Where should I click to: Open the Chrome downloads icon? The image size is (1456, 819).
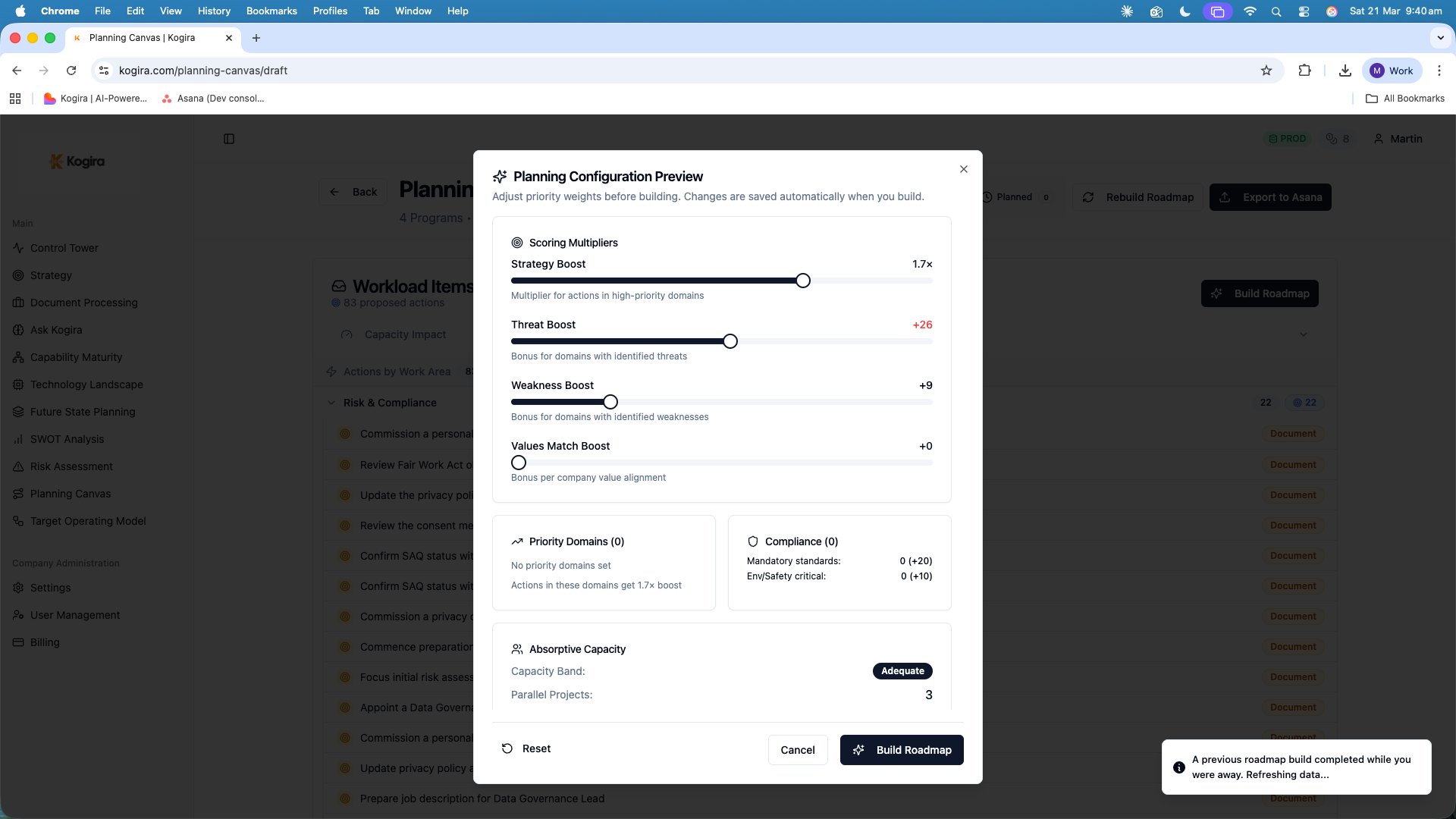[1345, 71]
